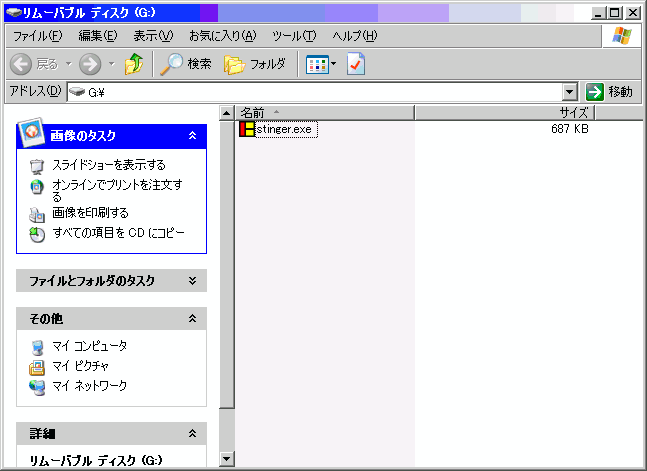
Task: Open マイ コンピュータ link
Action: (90, 346)
